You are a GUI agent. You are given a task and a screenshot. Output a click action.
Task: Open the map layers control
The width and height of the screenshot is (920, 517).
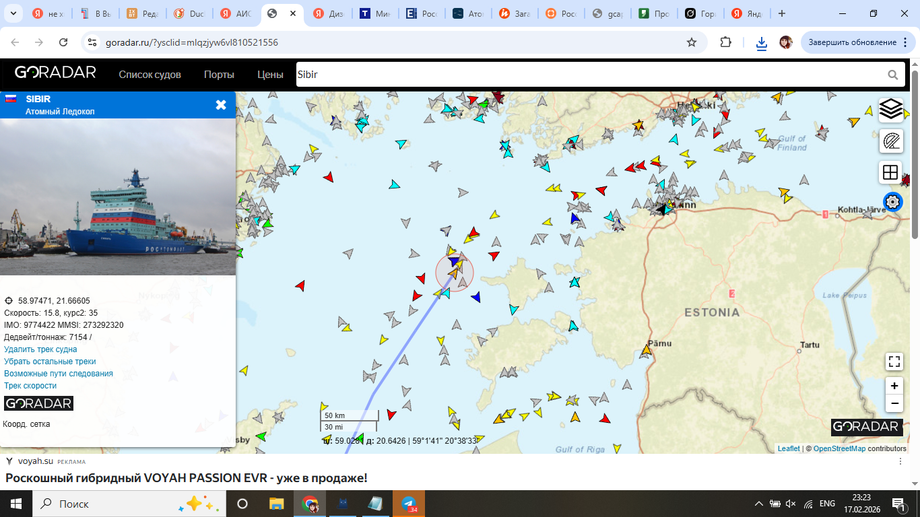point(891,109)
